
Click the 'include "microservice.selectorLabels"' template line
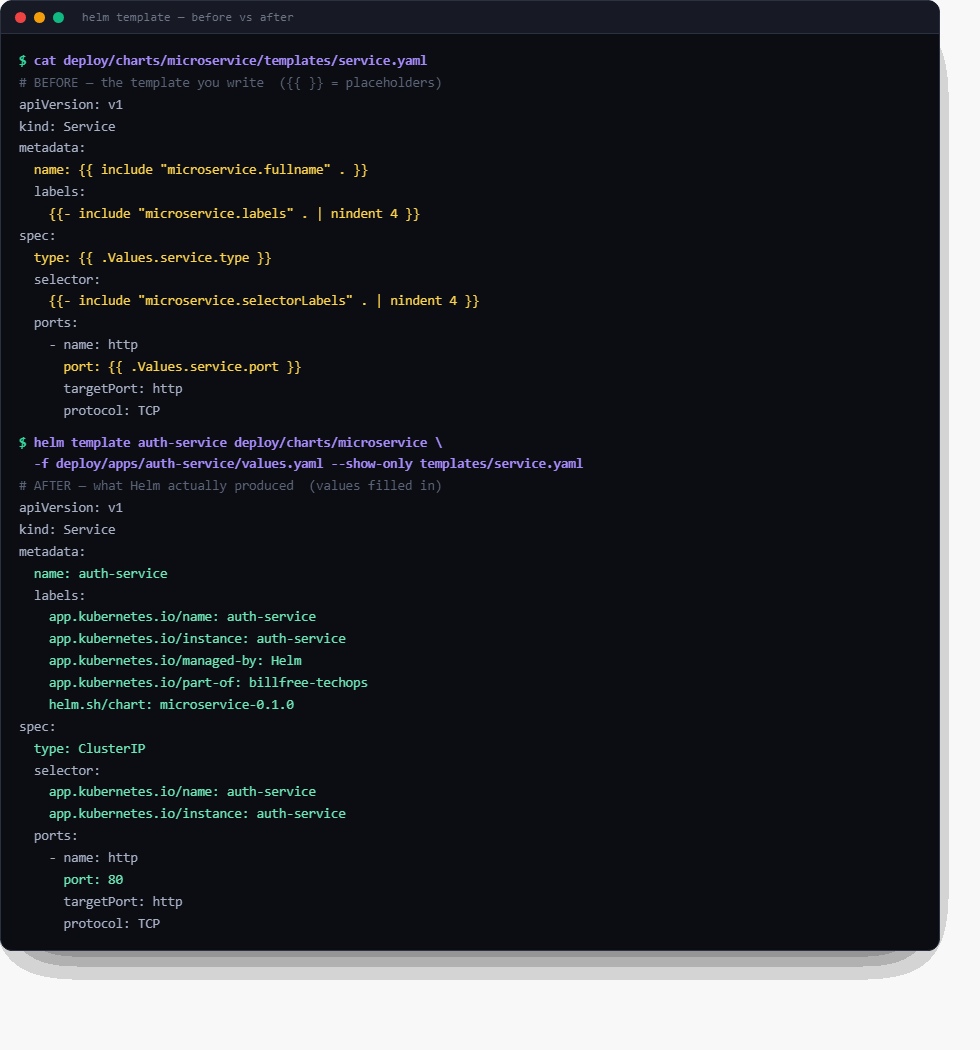(264, 301)
